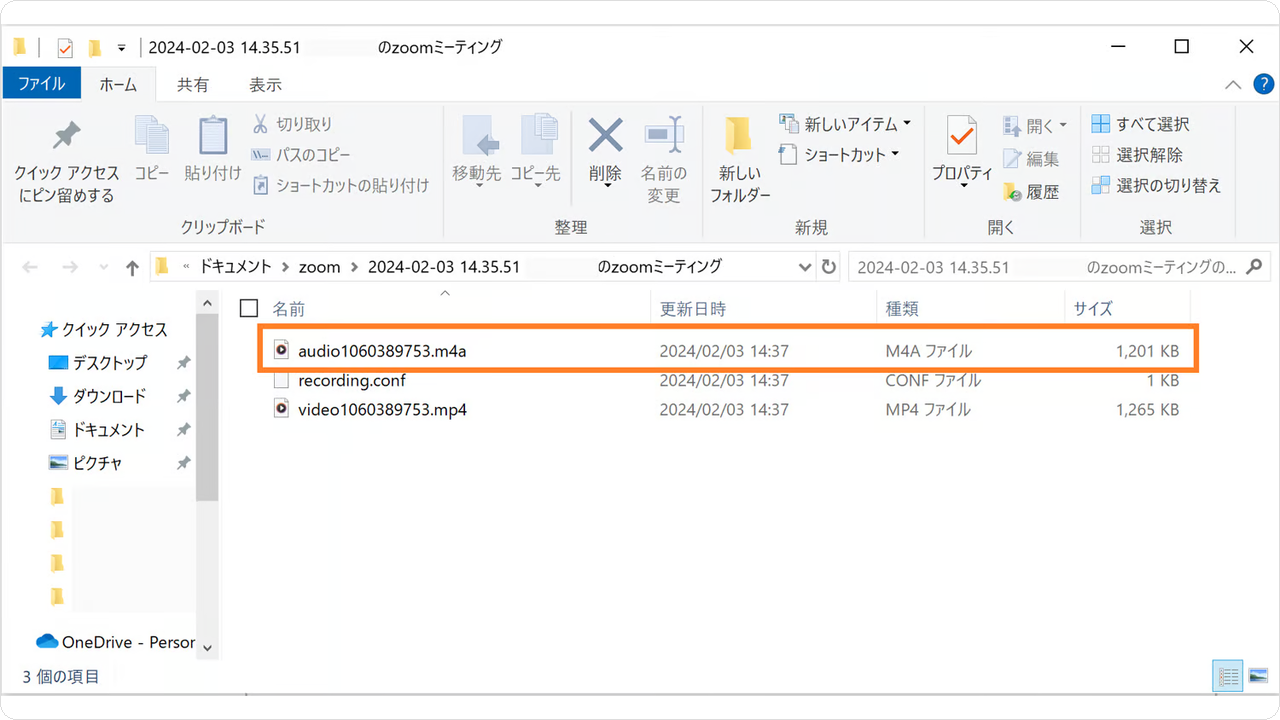Viewport: 1280px width, 720px height.
Task: Click the Cut scissors command
Action: (291, 124)
